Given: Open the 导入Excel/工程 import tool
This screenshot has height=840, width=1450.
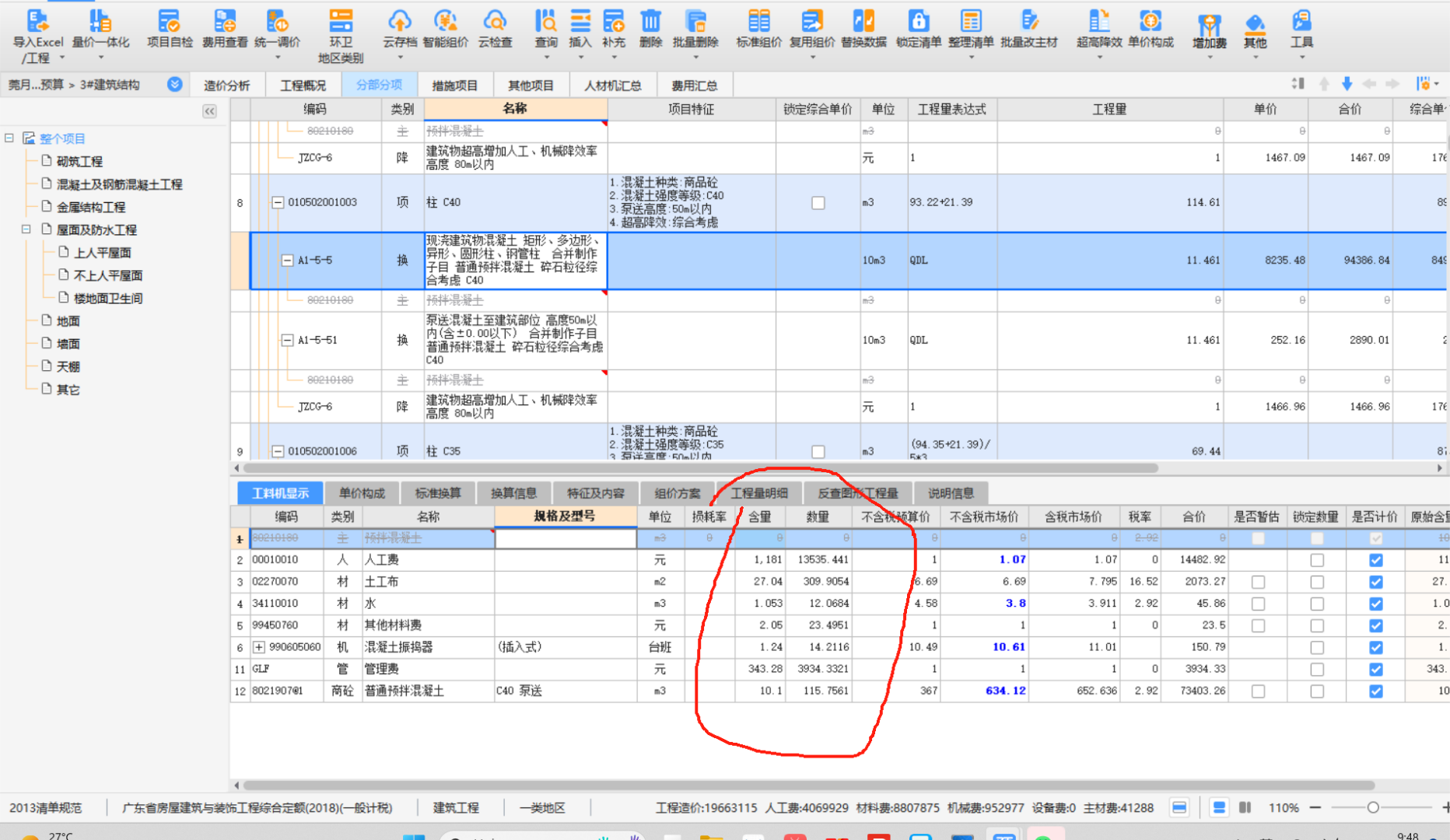Looking at the screenshot, I should 38,35.
